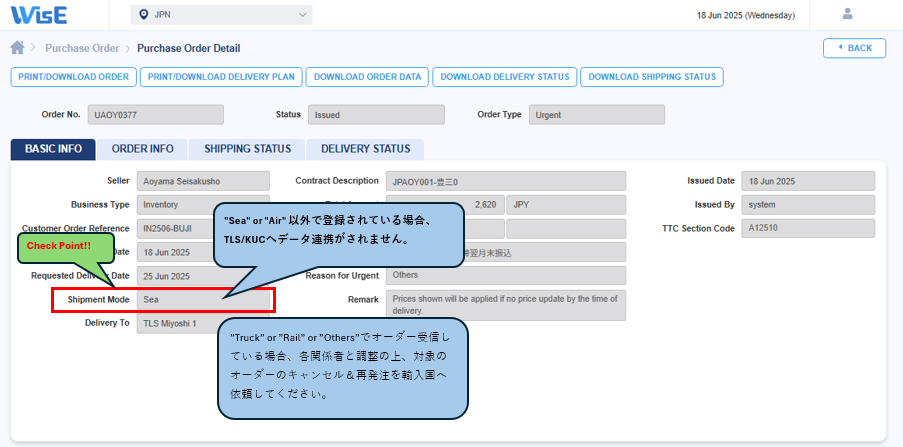The image size is (903, 447).
Task: Click Download Delivery Status button
Action: point(505,77)
